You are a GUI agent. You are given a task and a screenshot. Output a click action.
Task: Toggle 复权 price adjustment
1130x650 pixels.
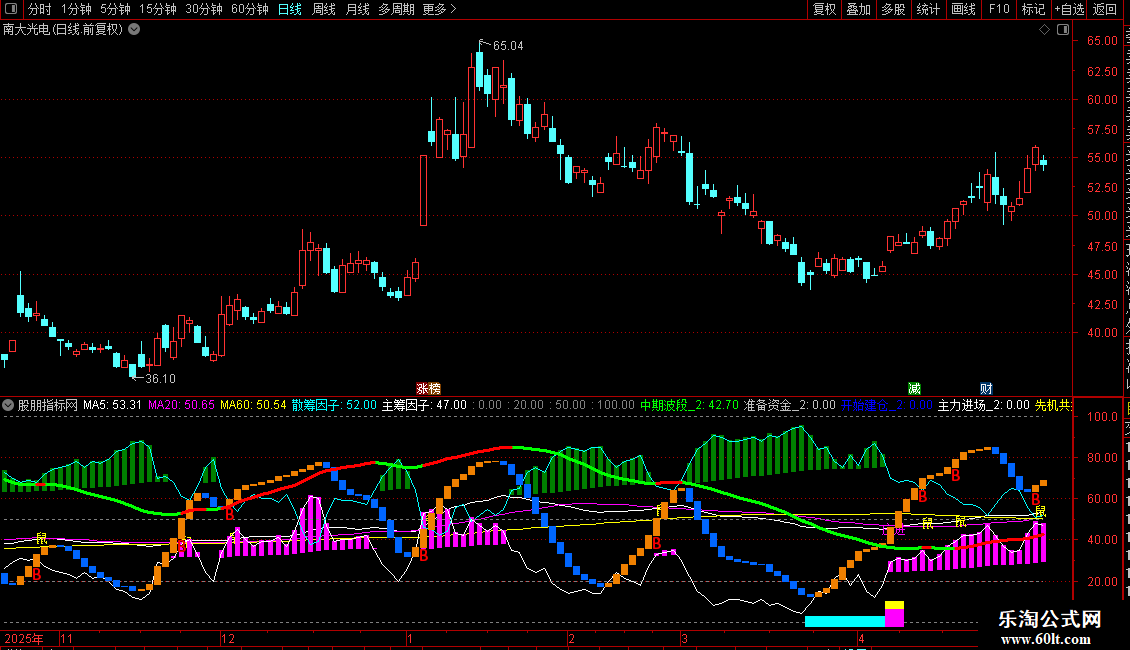pos(824,9)
